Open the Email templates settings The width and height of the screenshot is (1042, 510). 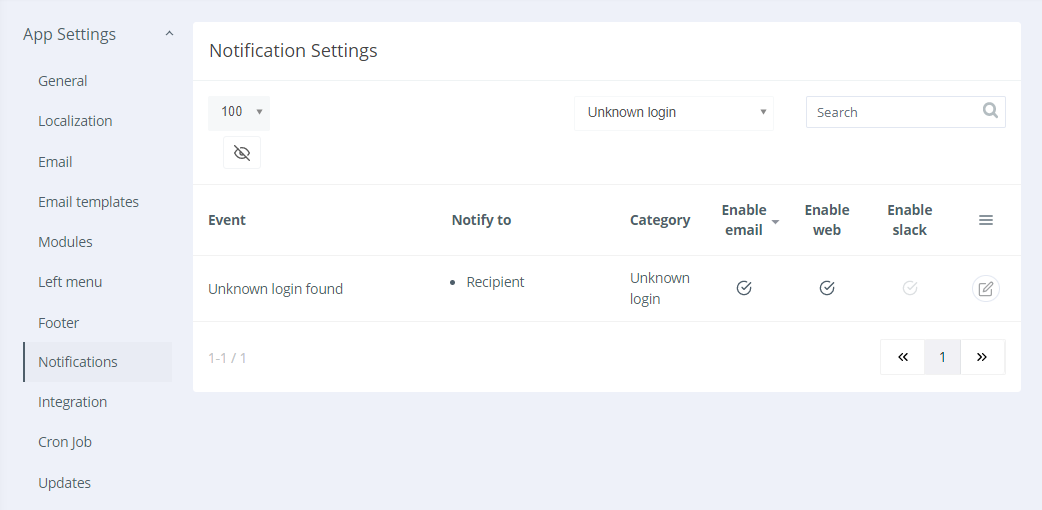click(88, 202)
